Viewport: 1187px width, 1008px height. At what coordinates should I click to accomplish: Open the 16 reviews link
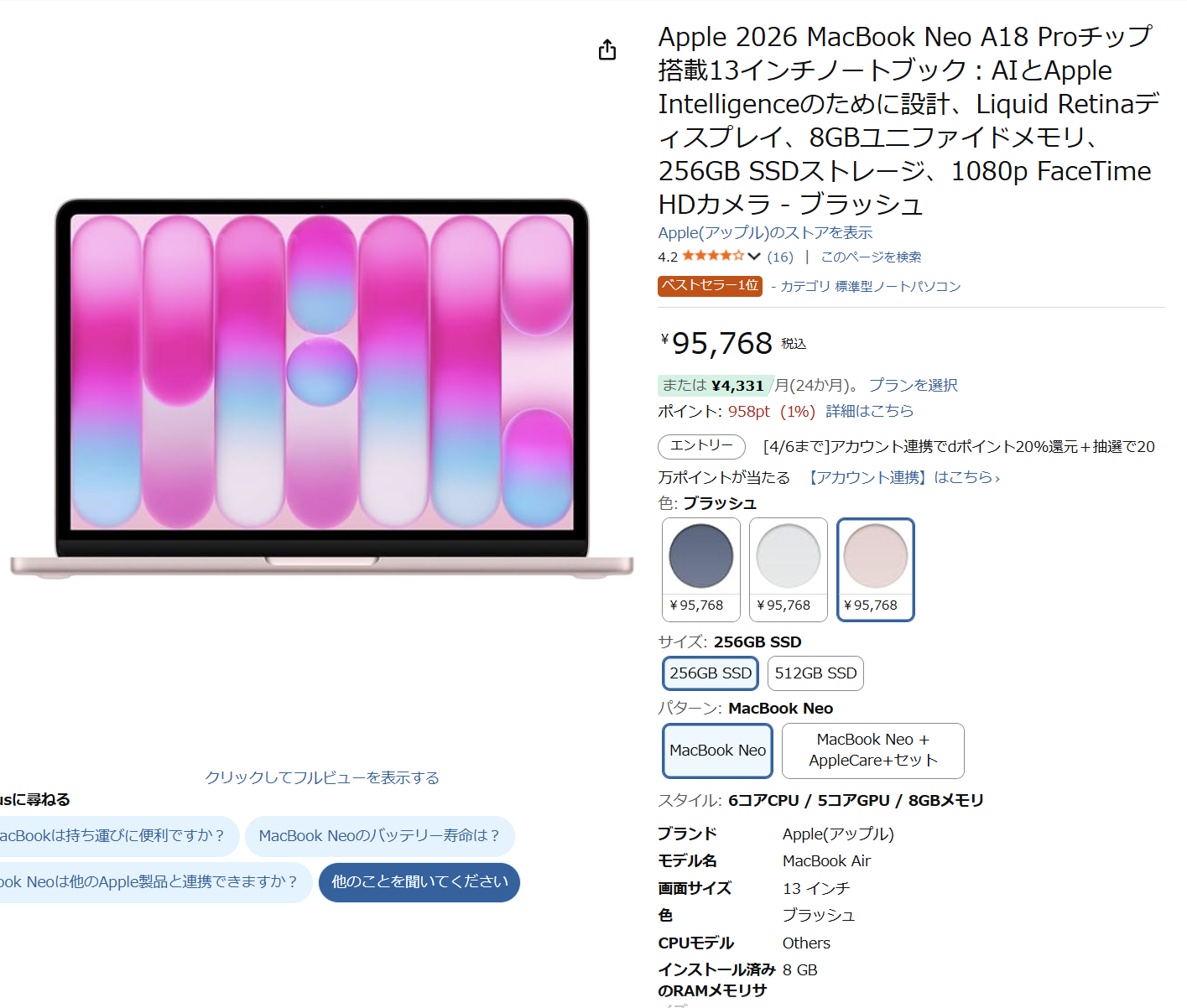[780, 257]
